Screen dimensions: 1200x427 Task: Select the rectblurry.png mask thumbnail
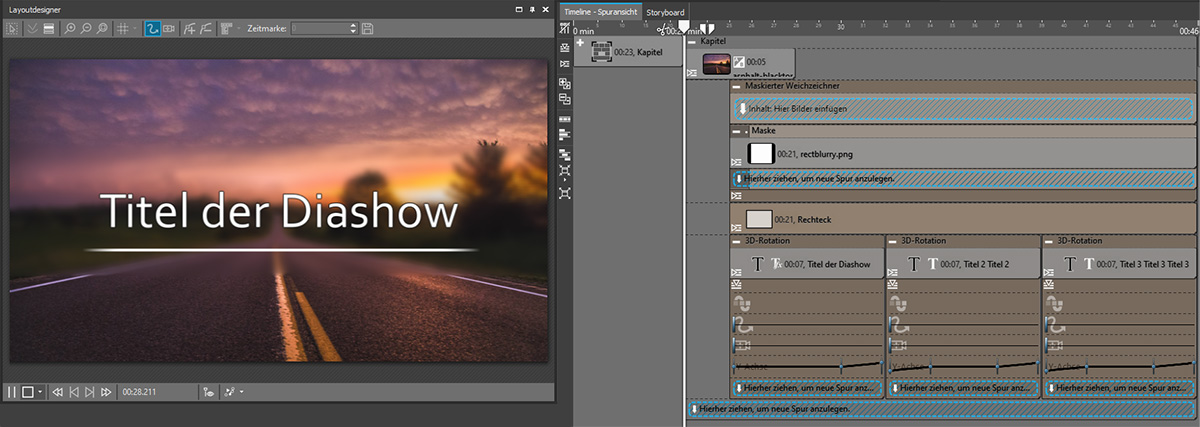pos(761,154)
